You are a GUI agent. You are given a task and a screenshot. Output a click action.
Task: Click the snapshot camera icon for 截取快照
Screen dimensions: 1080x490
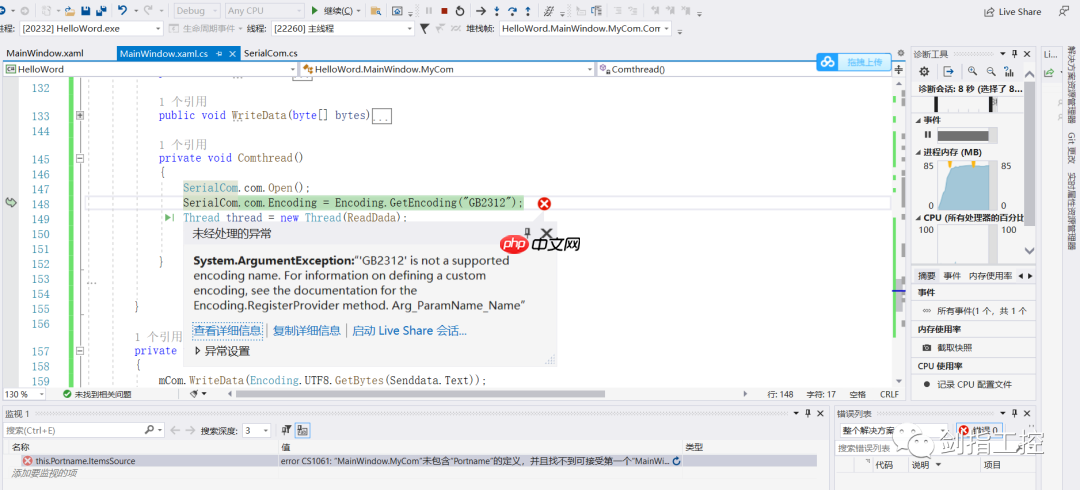point(926,347)
